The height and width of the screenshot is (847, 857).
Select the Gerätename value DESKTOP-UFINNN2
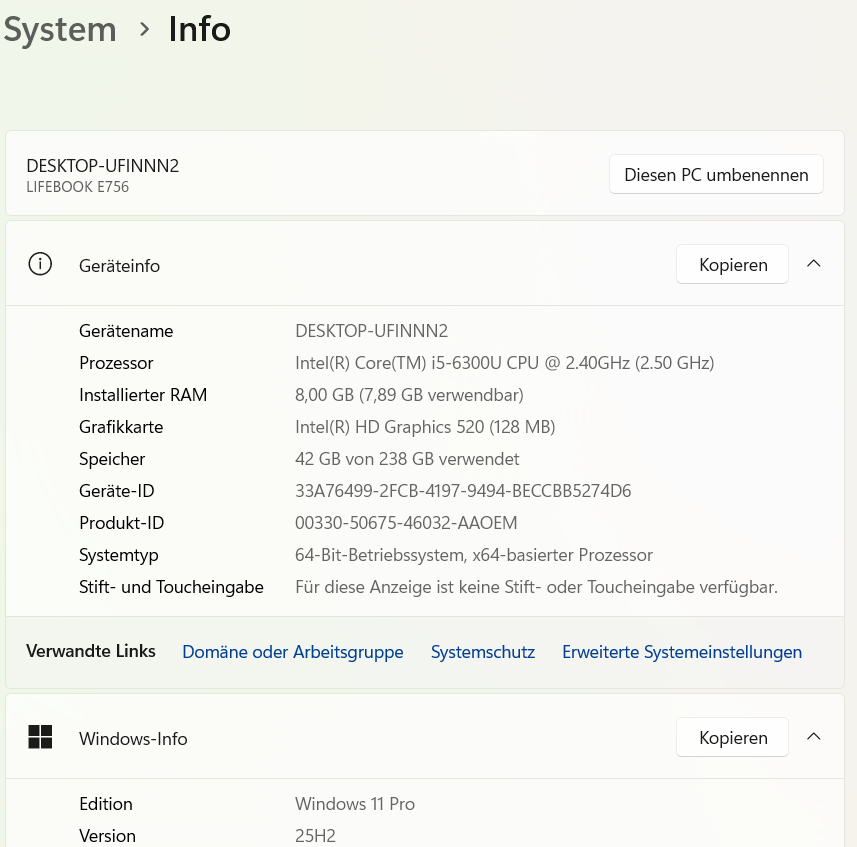coord(371,331)
